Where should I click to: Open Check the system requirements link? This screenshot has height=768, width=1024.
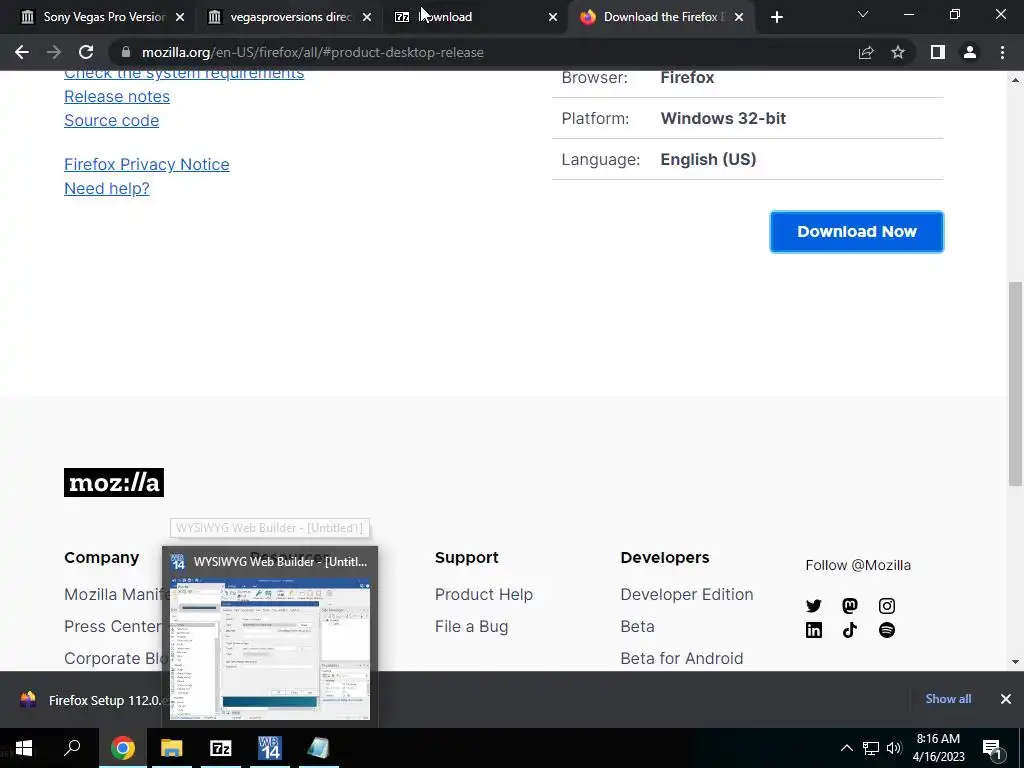pos(184,73)
